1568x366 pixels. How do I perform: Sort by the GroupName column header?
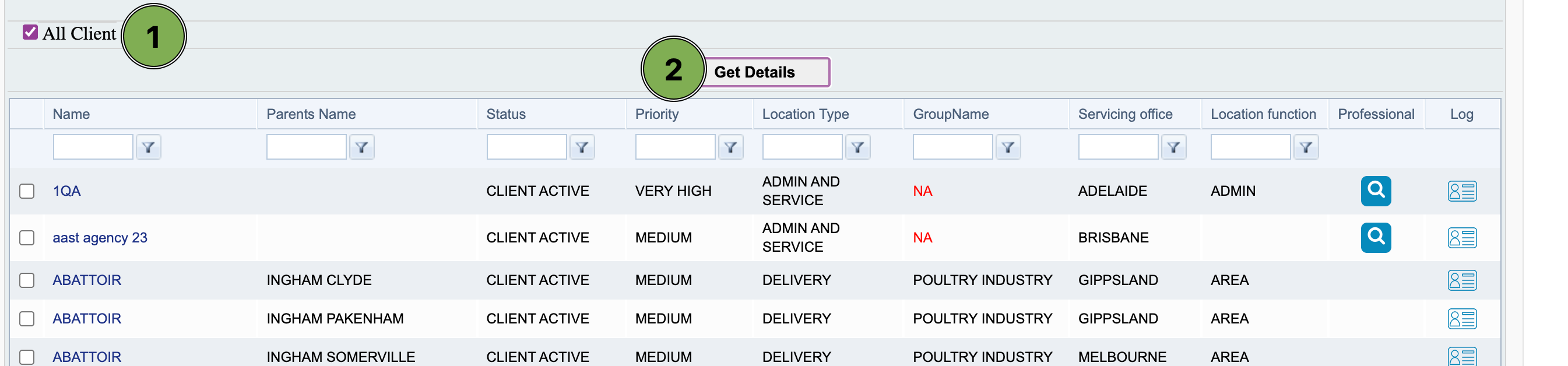point(951,114)
